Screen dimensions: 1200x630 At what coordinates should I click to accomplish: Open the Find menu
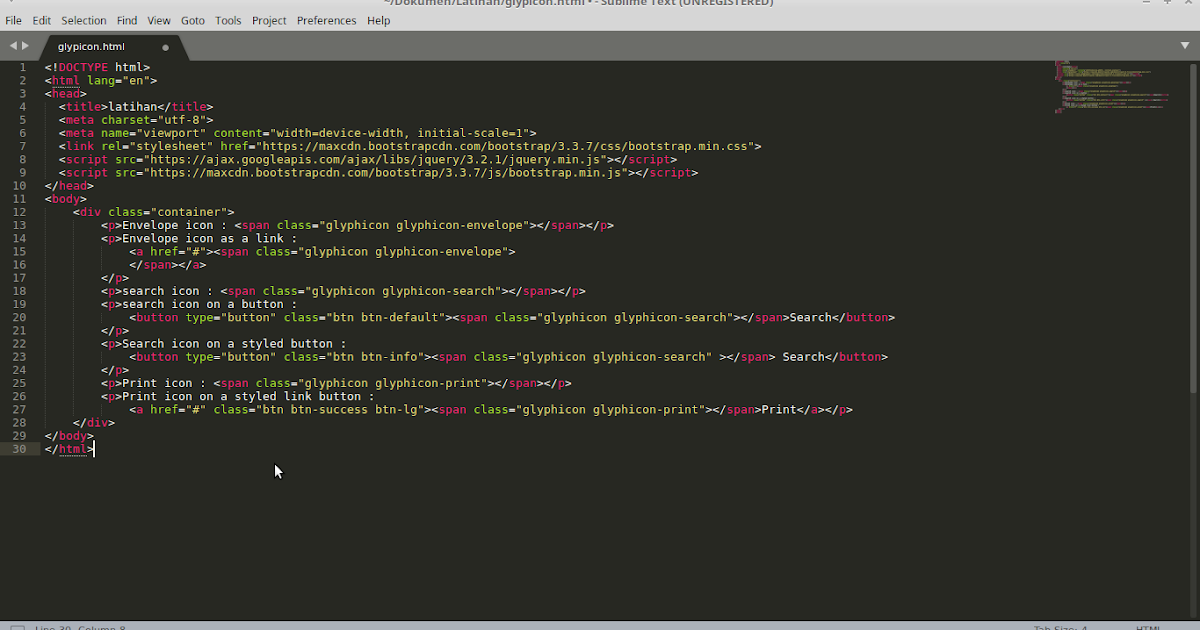click(x=127, y=20)
